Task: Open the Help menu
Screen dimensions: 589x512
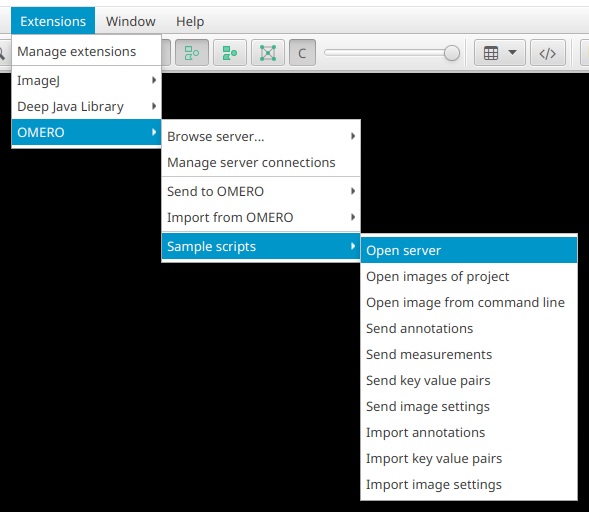Action: click(x=190, y=21)
